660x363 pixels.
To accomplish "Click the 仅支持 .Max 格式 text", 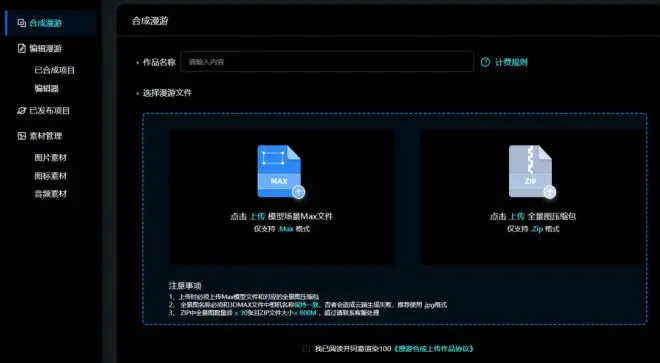I will click(x=282, y=229).
